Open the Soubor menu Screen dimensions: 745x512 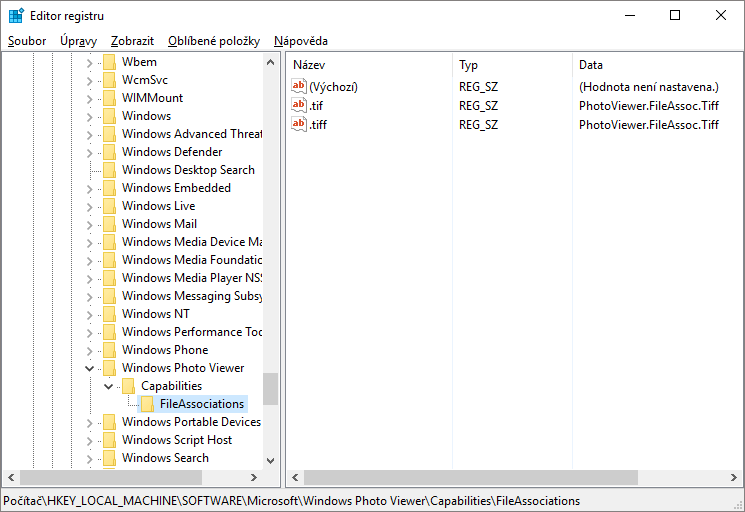27,41
